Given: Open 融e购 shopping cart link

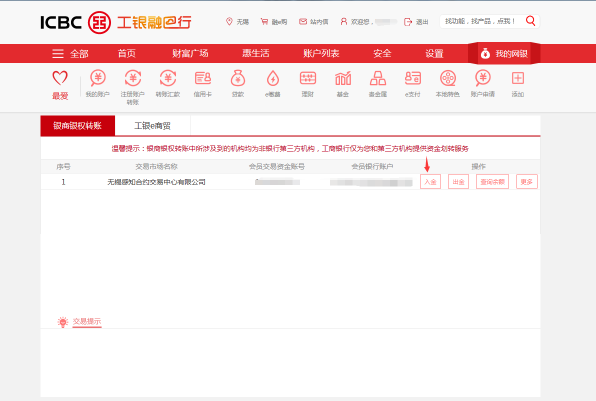Looking at the screenshot, I should tap(274, 22).
